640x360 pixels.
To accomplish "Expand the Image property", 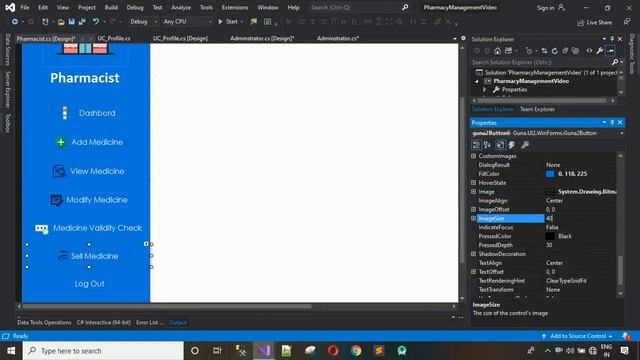I will (x=473, y=191).
